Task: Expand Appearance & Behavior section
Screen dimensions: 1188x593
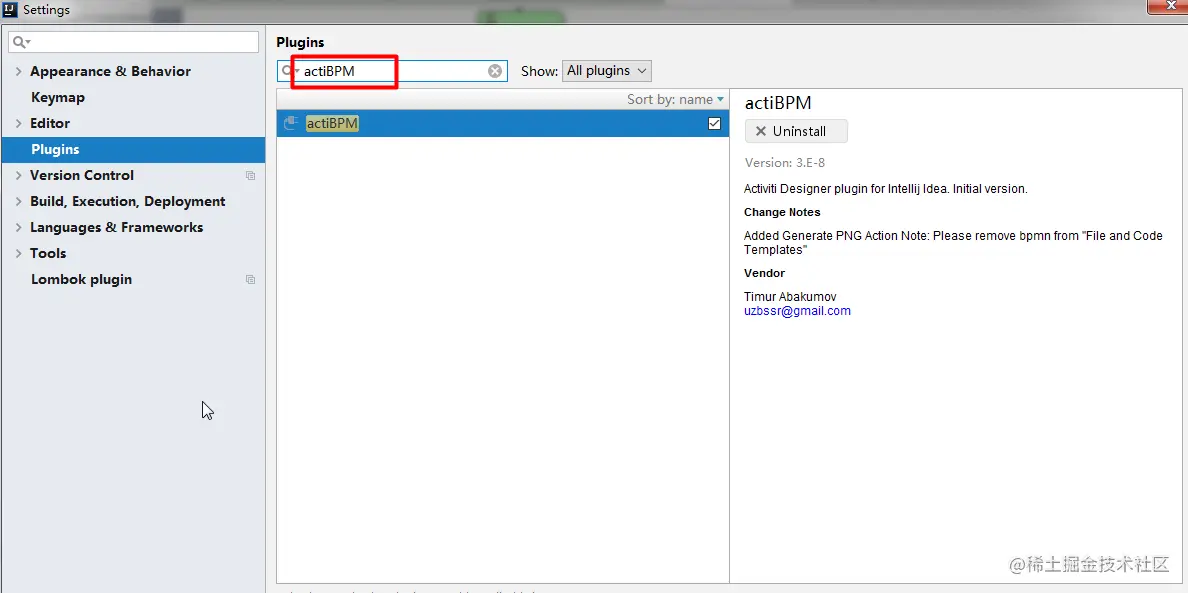Action: tap(18, 71)
